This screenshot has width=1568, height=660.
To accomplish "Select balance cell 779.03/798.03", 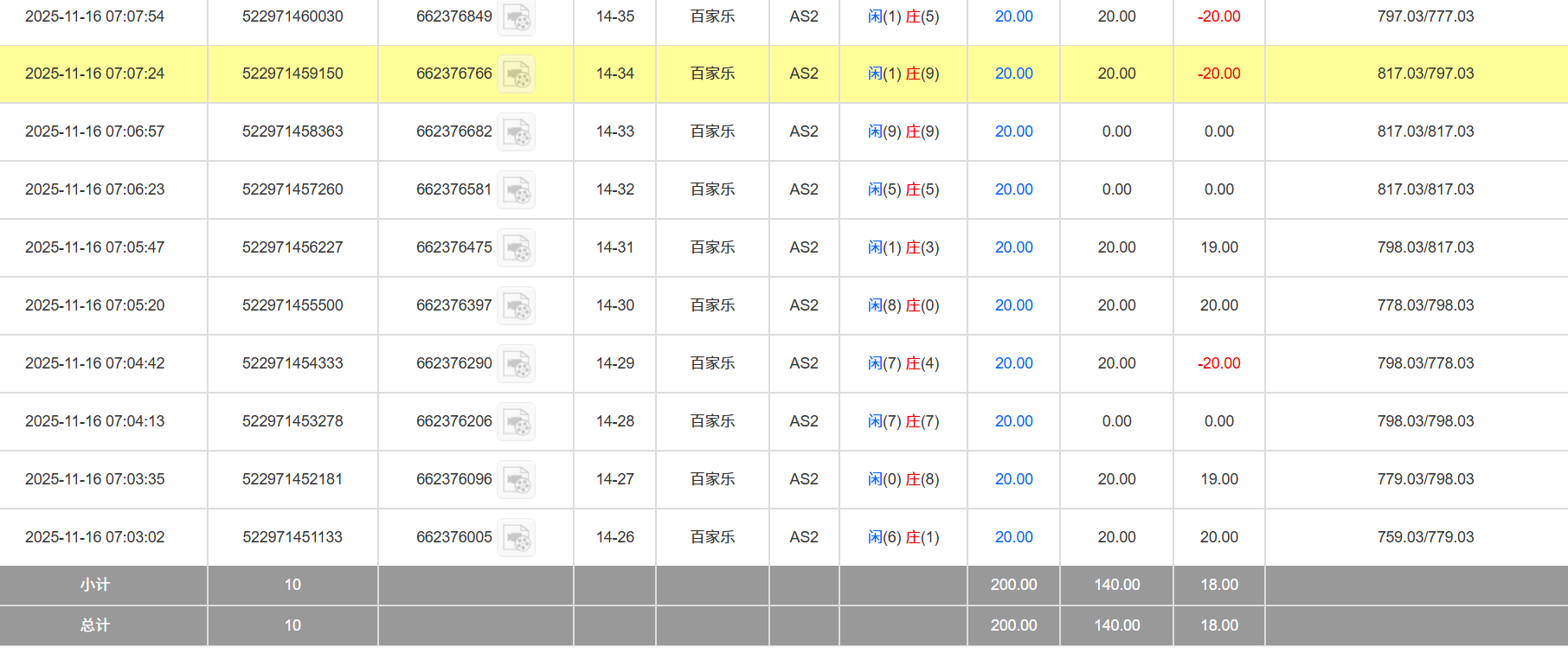I will tap(1425, 479).
